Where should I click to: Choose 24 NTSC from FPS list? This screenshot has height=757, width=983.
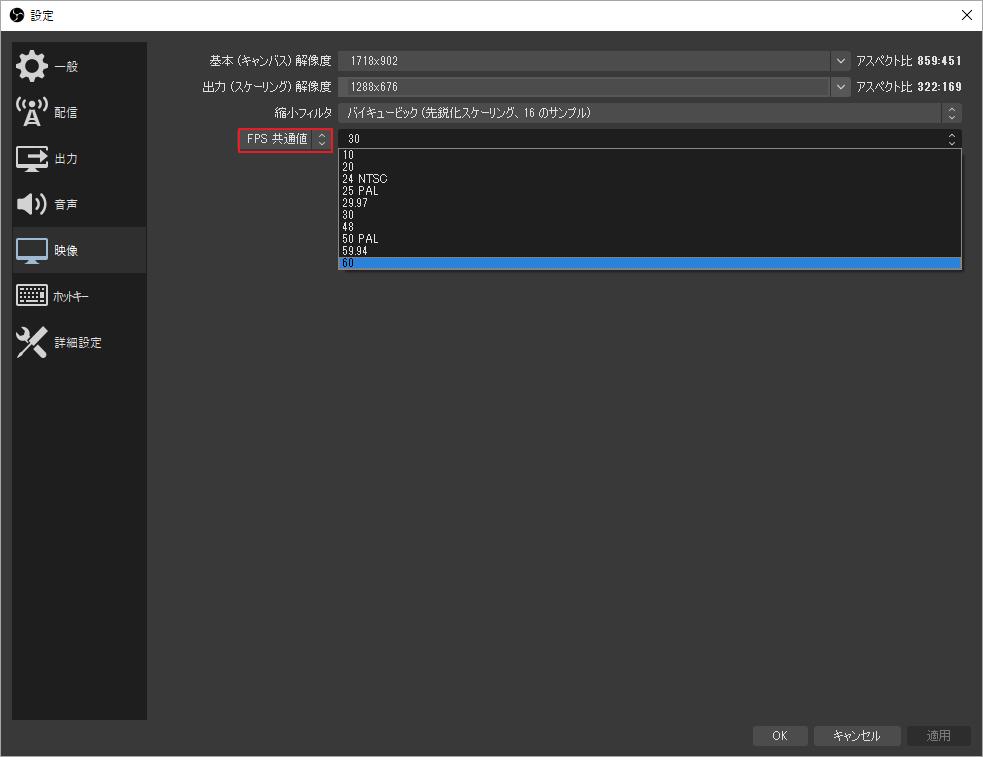(649, 179)
